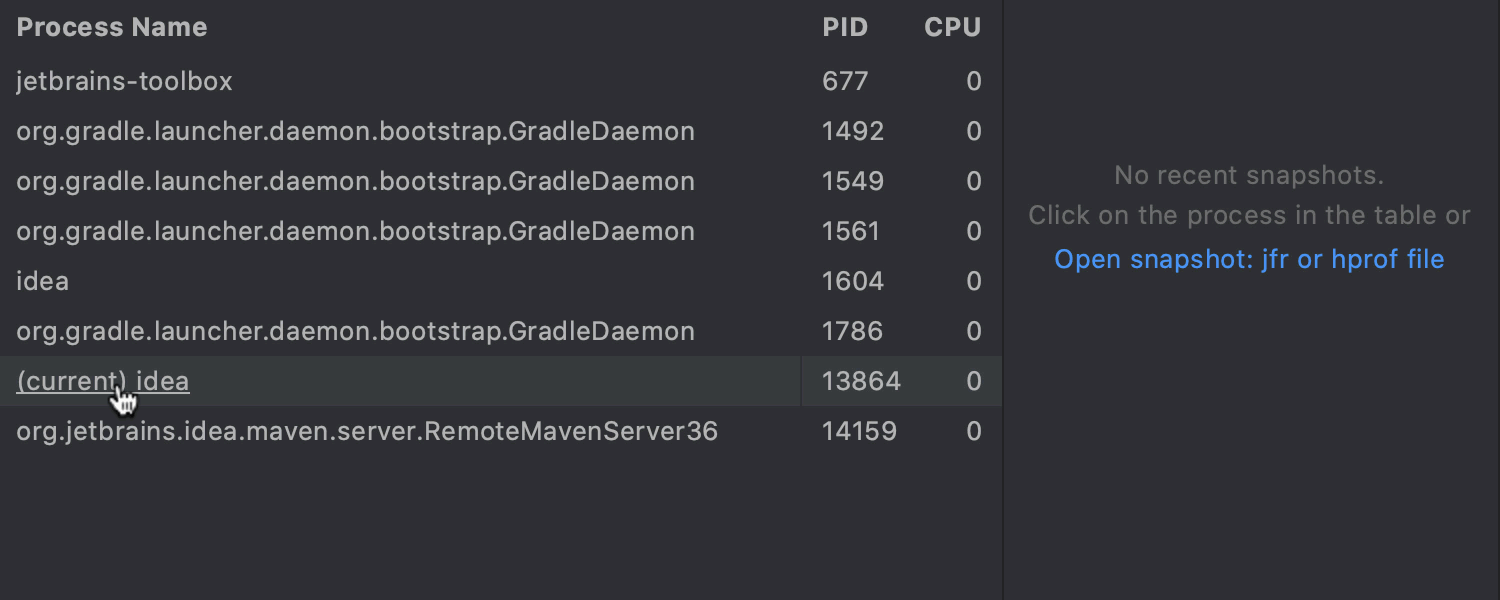This screenshot has height=600, width=1500.
Task: Sort the table by PID column header
Action: [846, 27]
